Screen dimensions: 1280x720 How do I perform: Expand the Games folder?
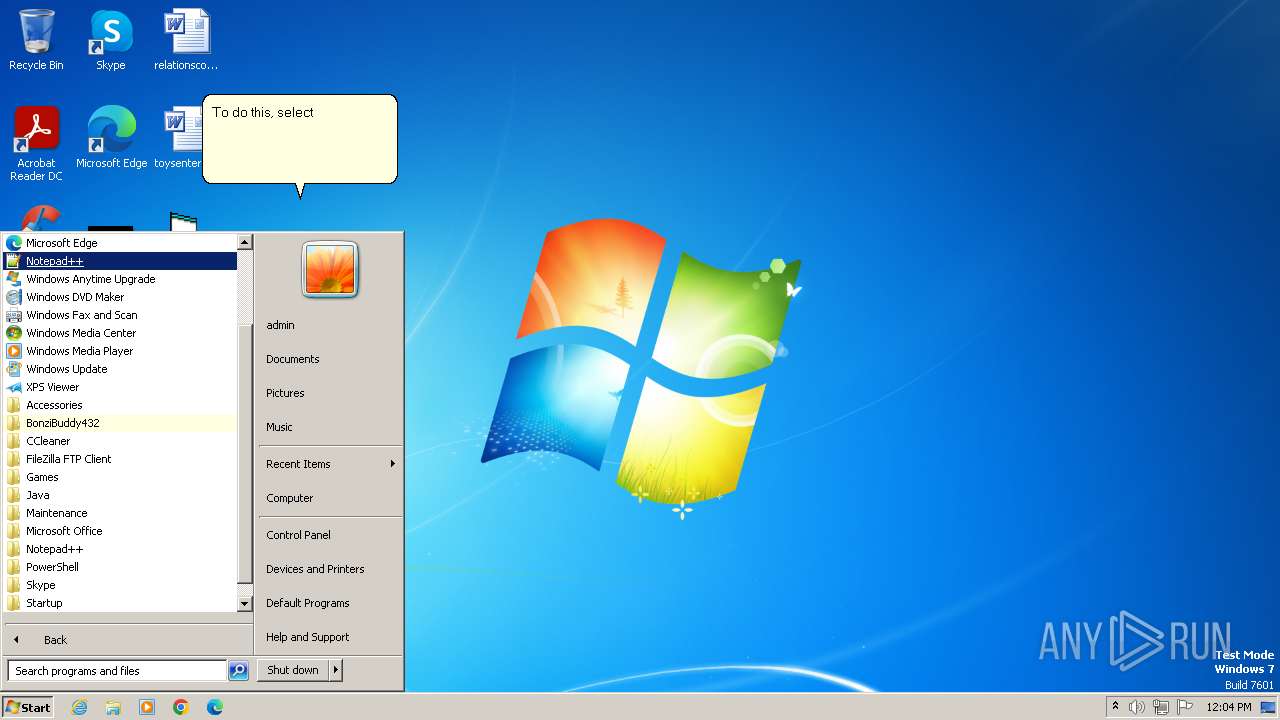(x=119, y=477)
